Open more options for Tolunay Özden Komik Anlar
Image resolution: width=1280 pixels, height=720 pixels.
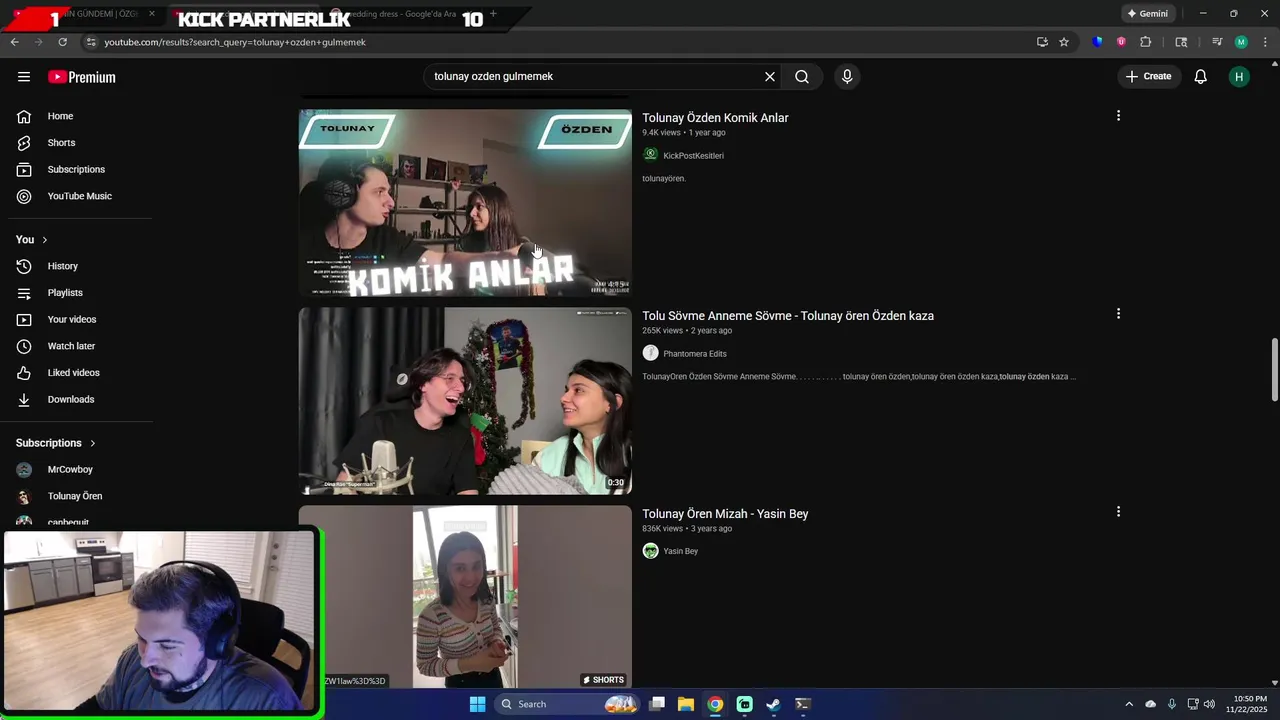tap(1118, 116)
